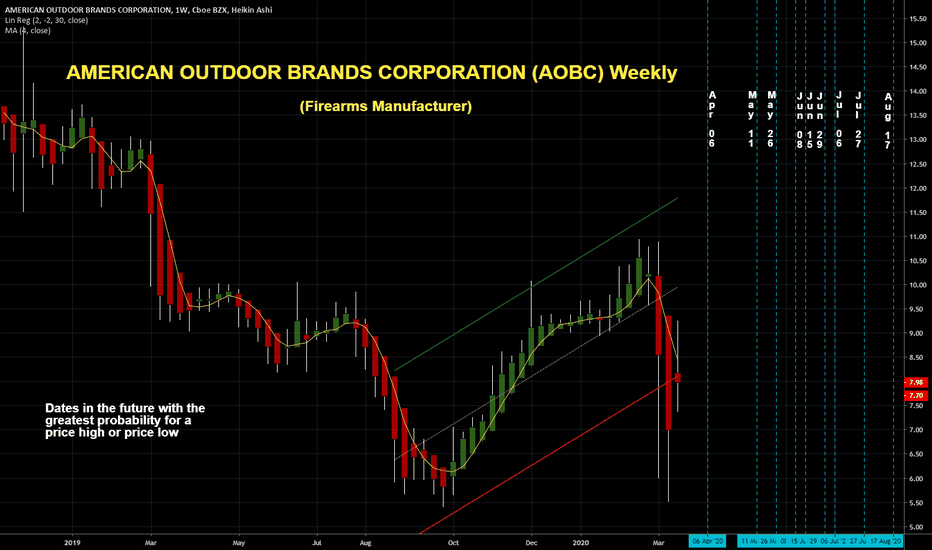Select the vertical Jul 27 date label
This screenshot has height=550, width=932.
[858, 120]
